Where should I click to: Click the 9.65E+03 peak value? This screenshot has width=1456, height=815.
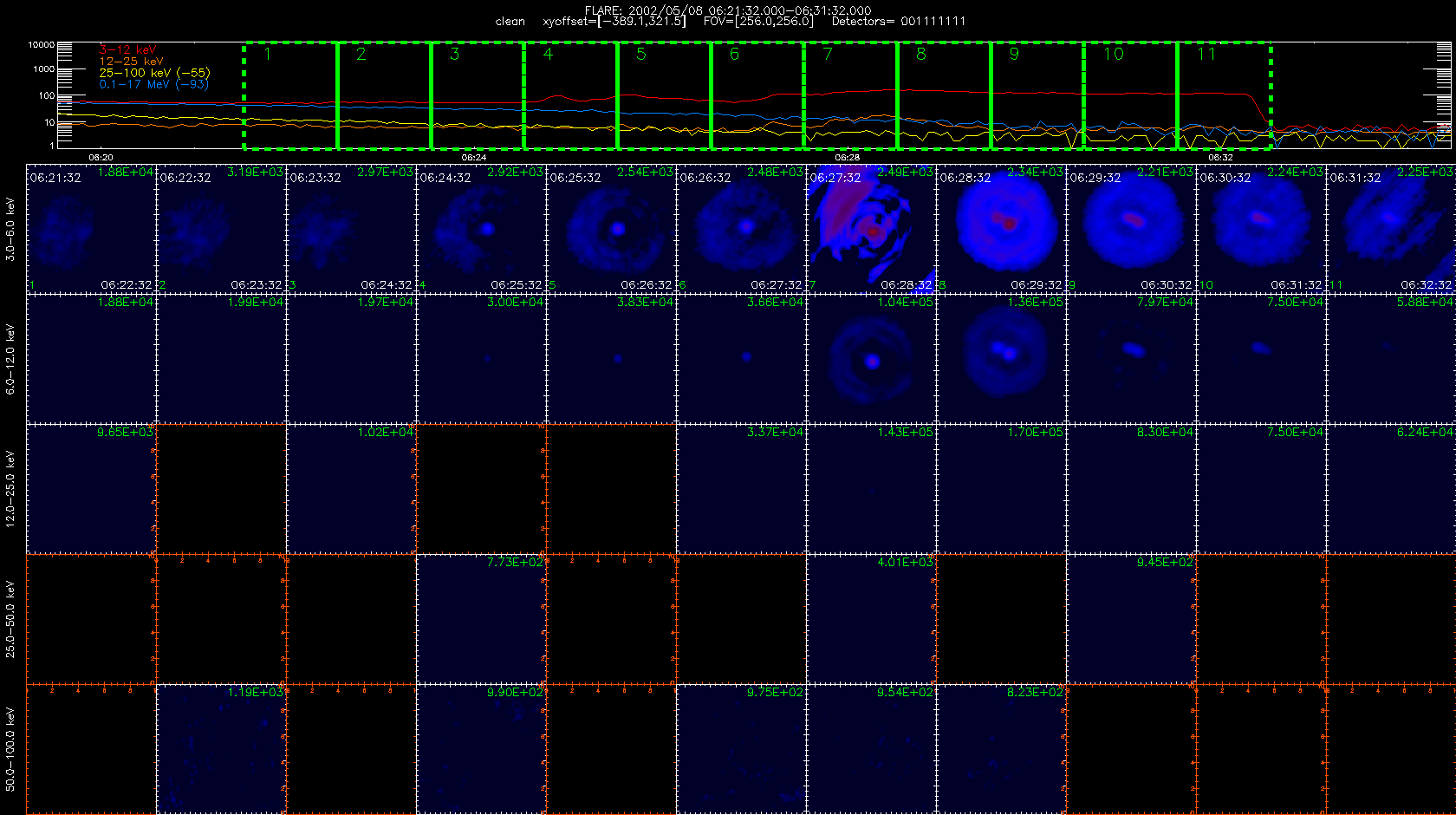click(125, 432)
